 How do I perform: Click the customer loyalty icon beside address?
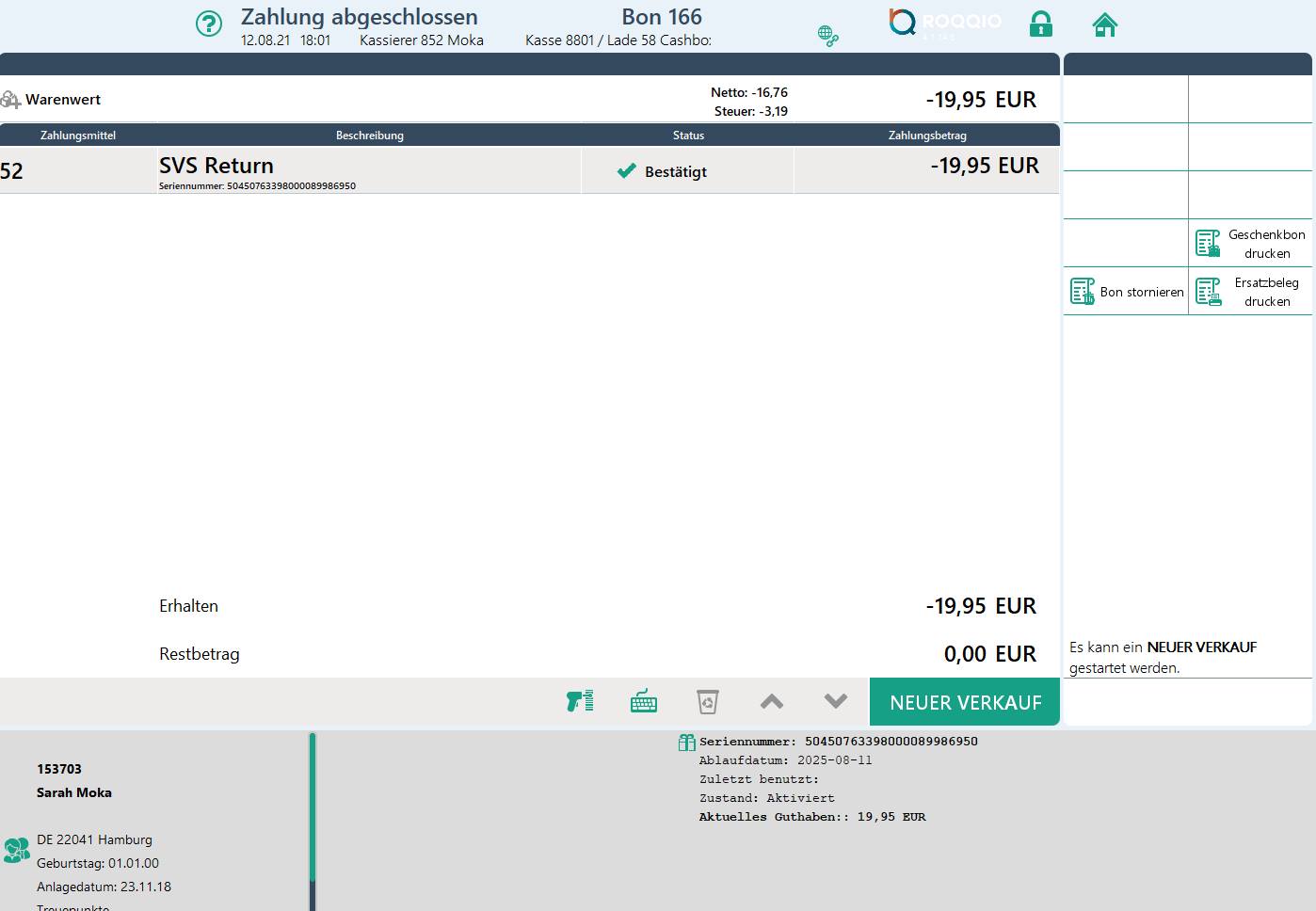click(16, 850)
